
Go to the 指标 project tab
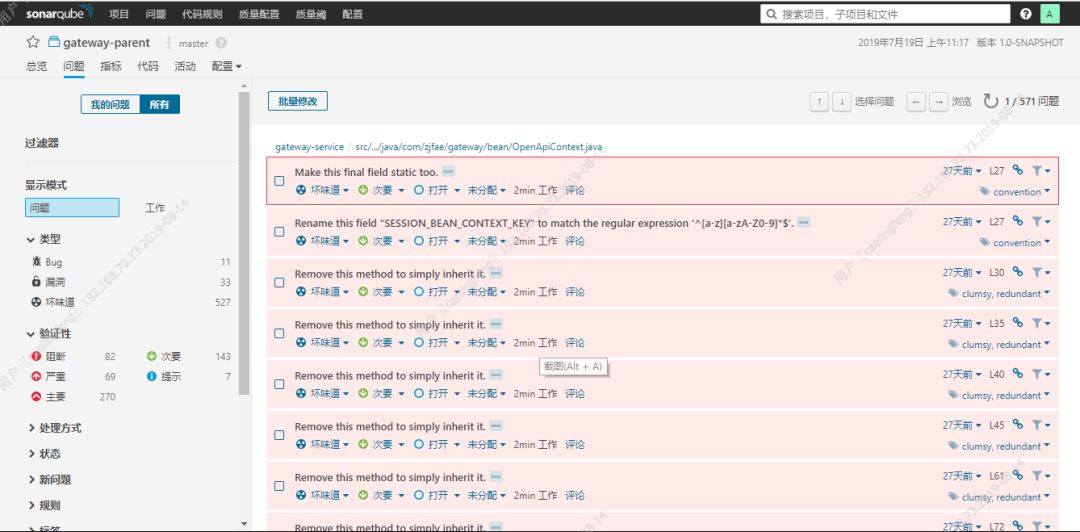(111, 66)
